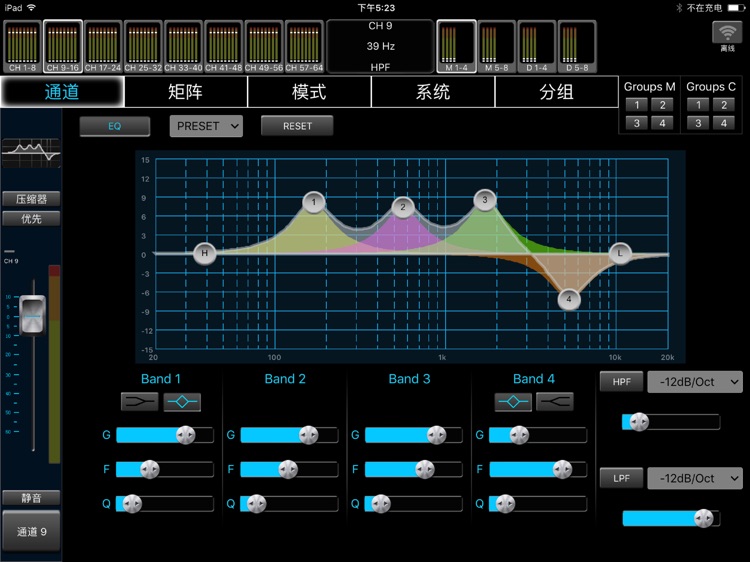Mute channel with 静音 button
This screenshot has width=750, height=562.
[31, 498]
